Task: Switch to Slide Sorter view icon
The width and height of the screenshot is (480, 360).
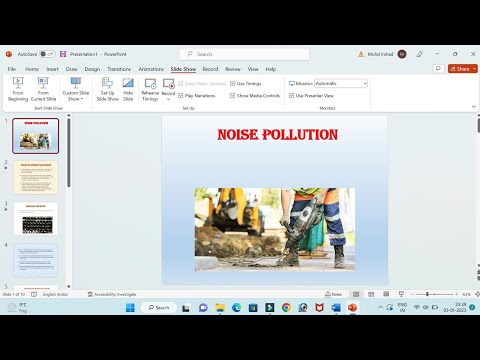Action: 371,294
